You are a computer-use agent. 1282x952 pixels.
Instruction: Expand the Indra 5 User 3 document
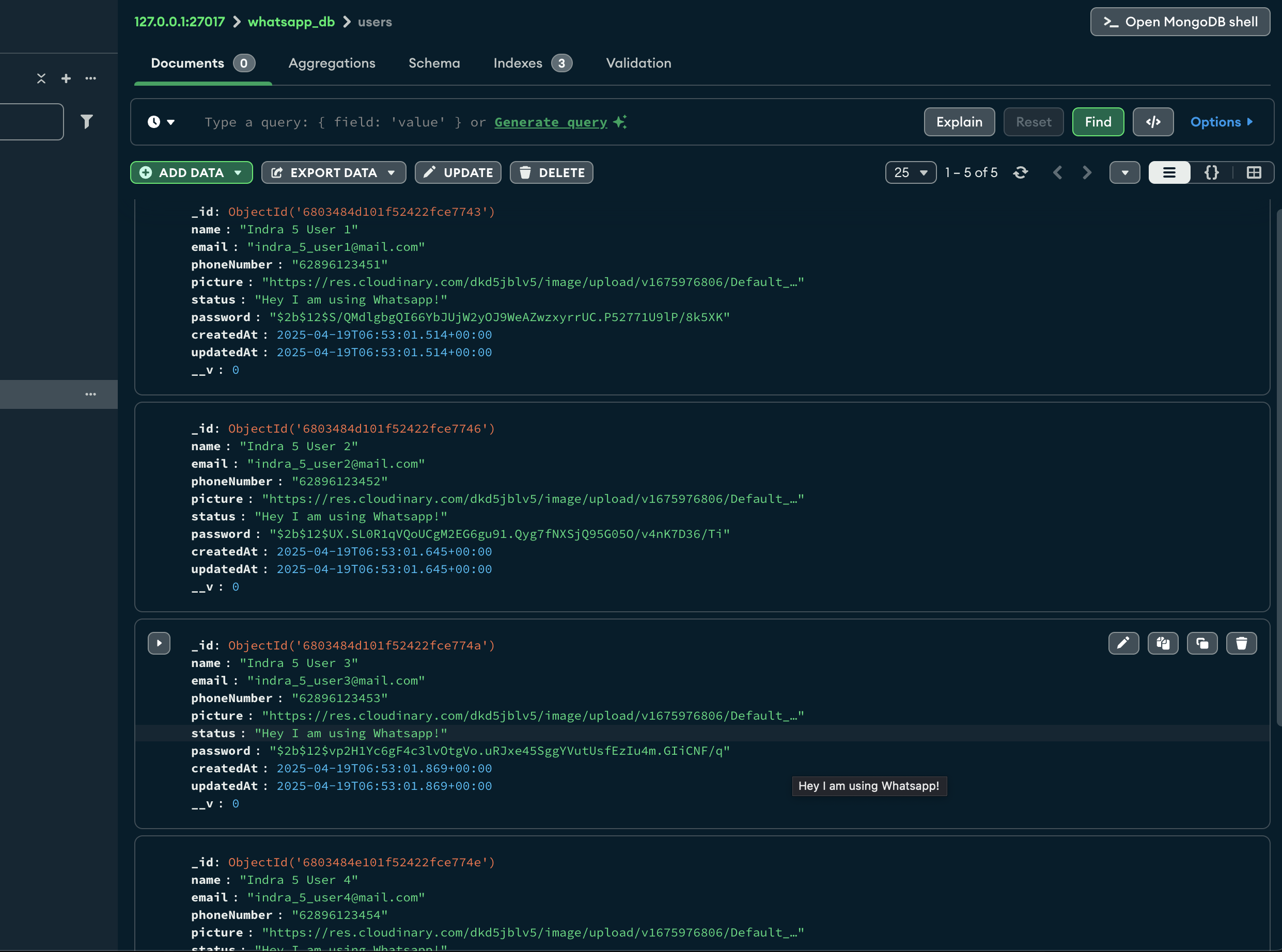(159, 643)
